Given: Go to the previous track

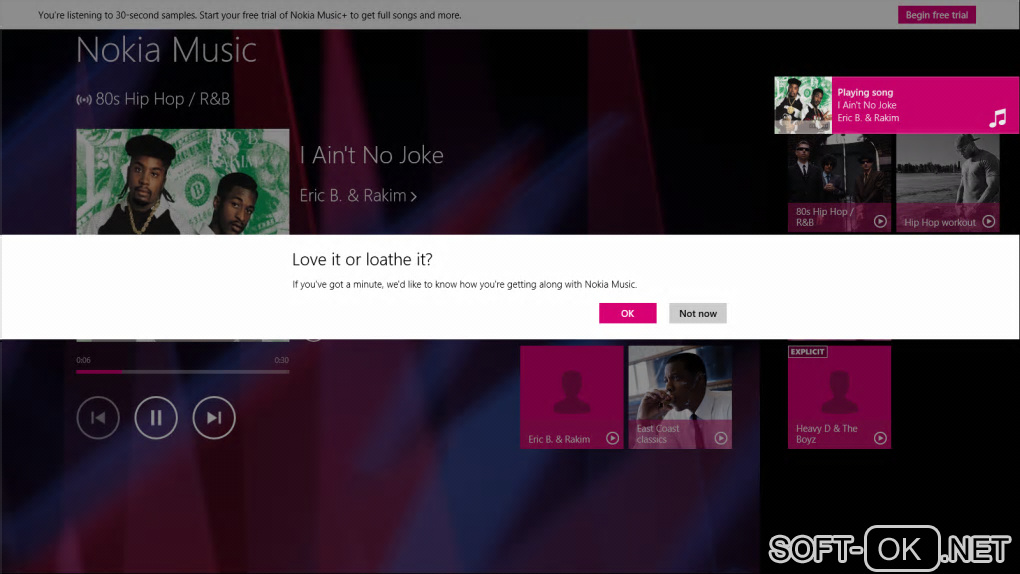Looking at the screenshot, I should pos(98,418).
